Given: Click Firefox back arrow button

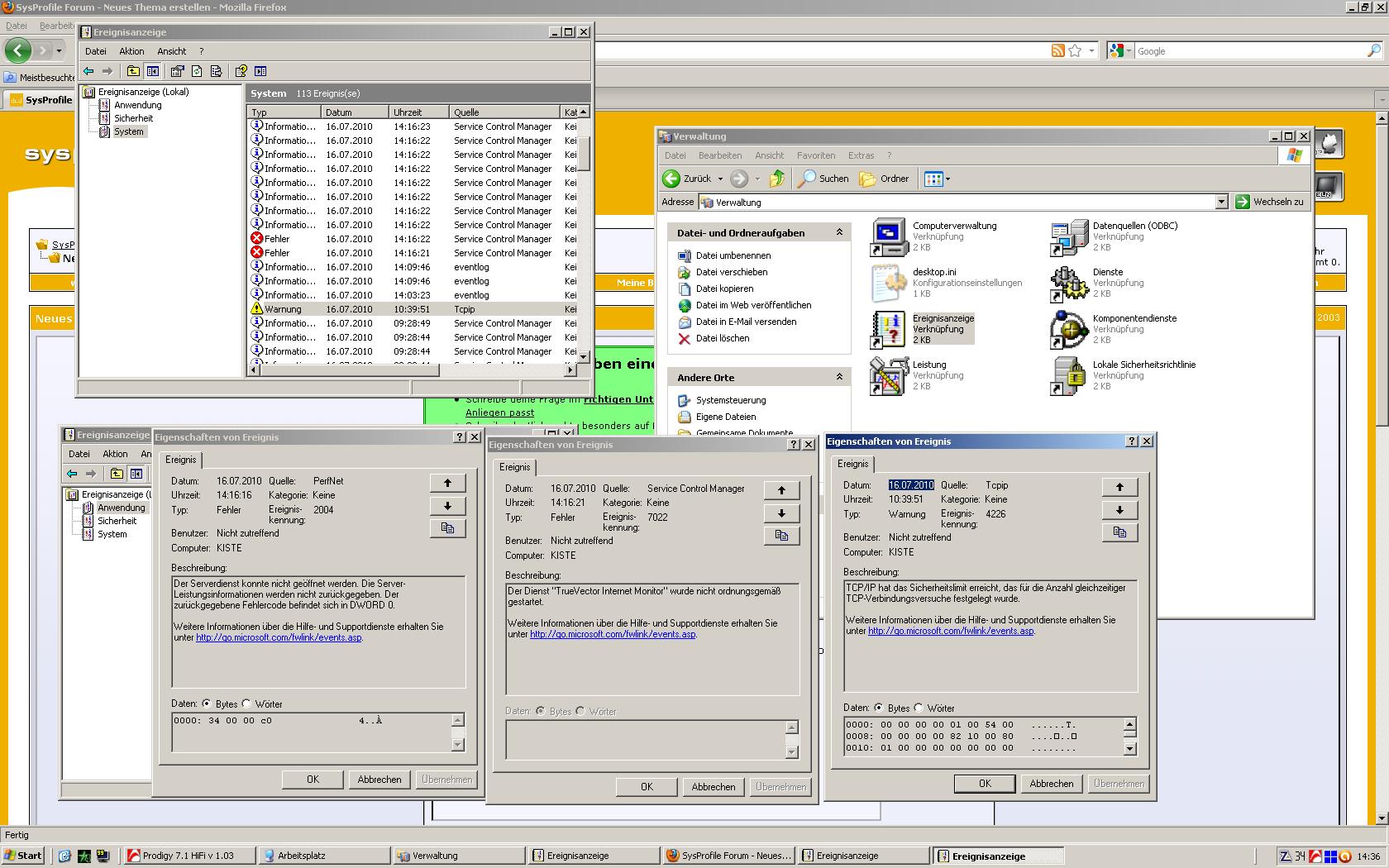Looking at the screenshot, I should point(18,50).
